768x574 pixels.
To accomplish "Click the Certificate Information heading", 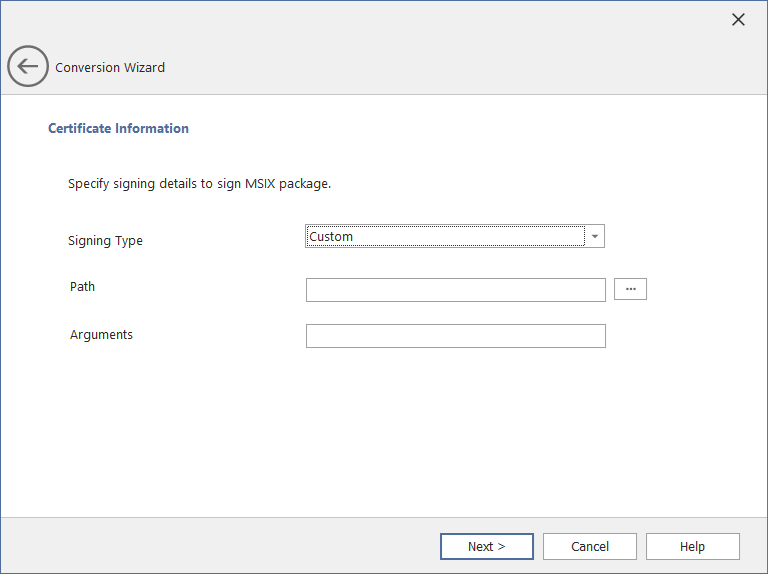I will click(x=118, y=128).
